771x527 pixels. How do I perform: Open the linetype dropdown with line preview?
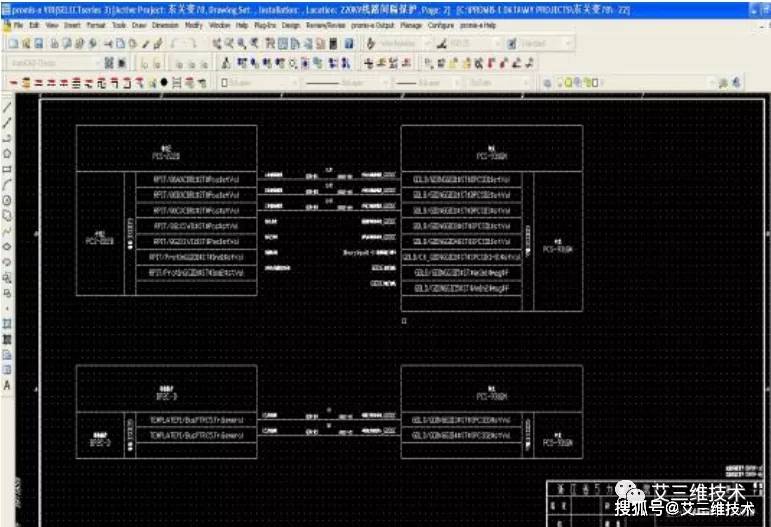(346, 83)
